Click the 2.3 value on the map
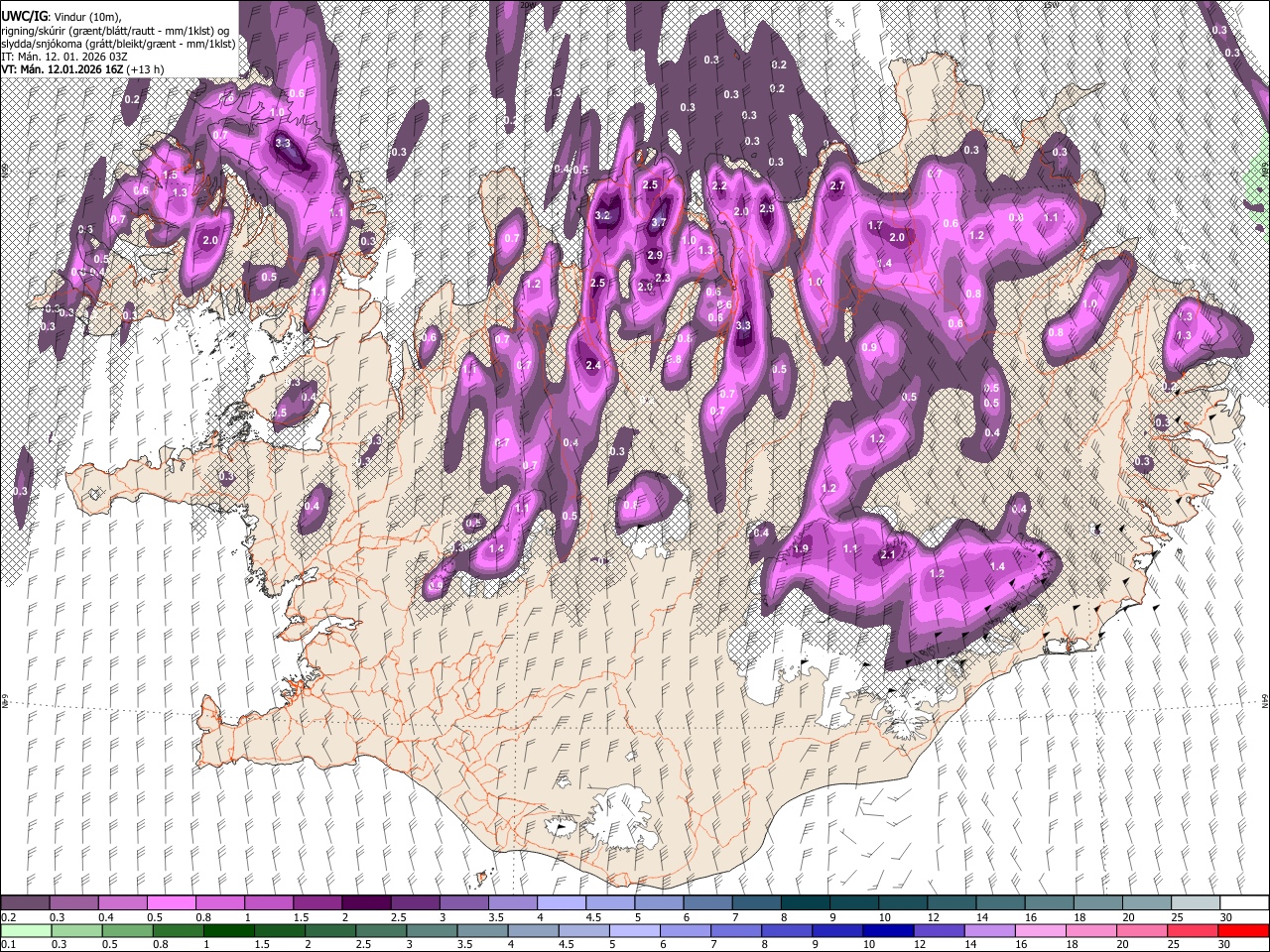 click(x=663, y=278)
